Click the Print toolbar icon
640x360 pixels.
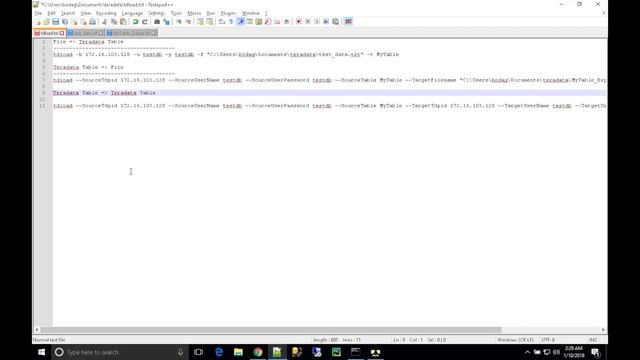[93, 22]
